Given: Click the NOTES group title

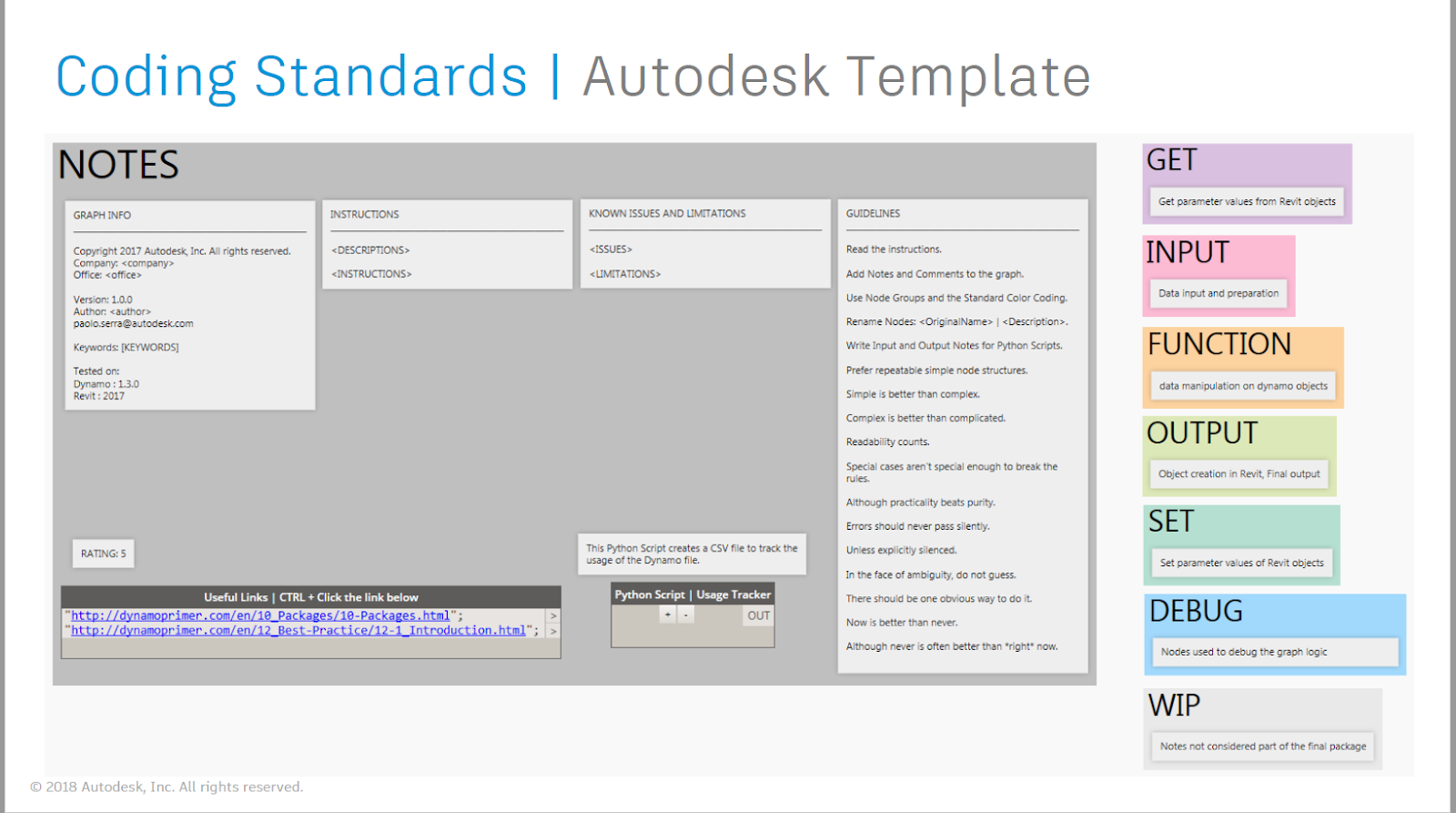Looking at the screenshot, I should [118, 166].
